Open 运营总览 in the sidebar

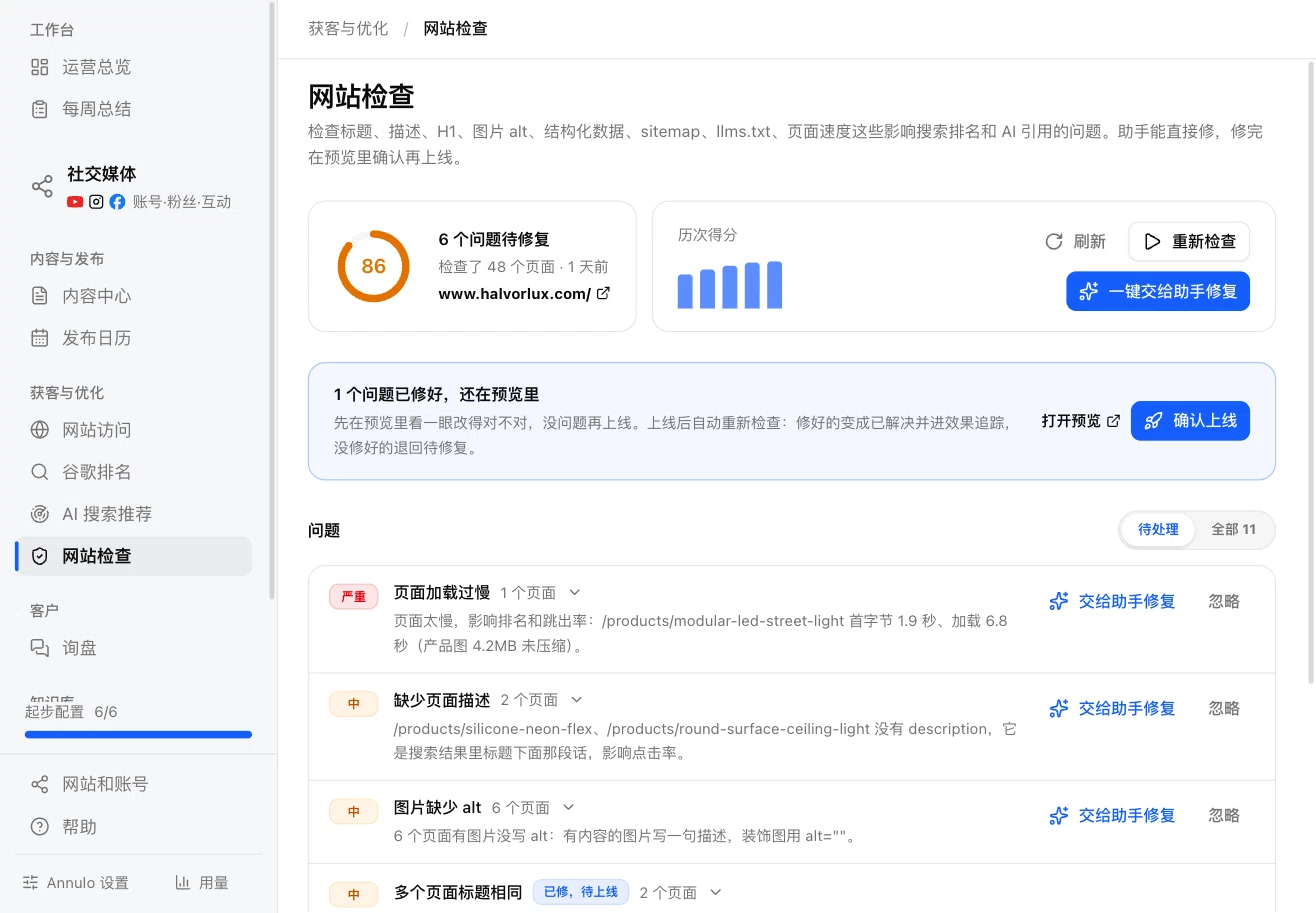(134, 67)
